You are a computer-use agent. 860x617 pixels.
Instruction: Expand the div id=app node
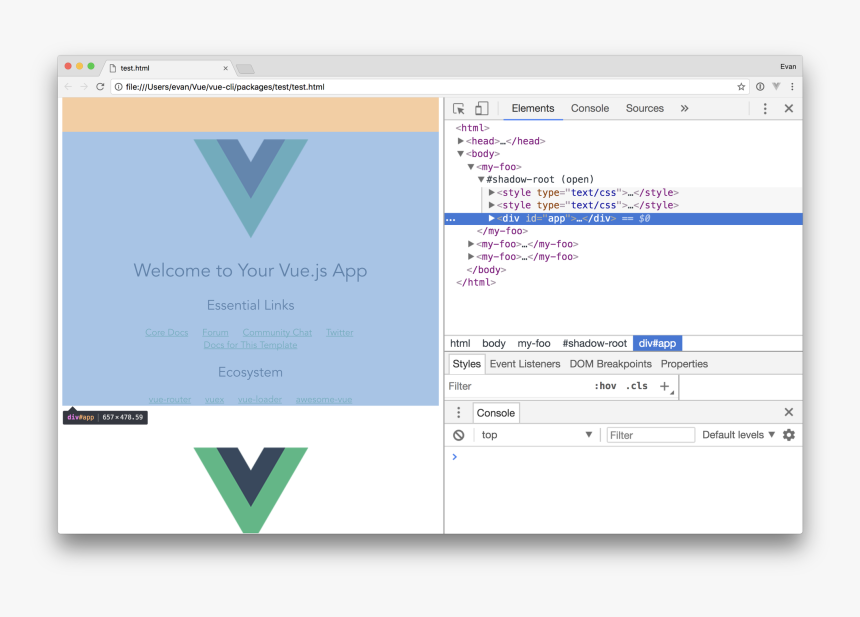point(491,218)
